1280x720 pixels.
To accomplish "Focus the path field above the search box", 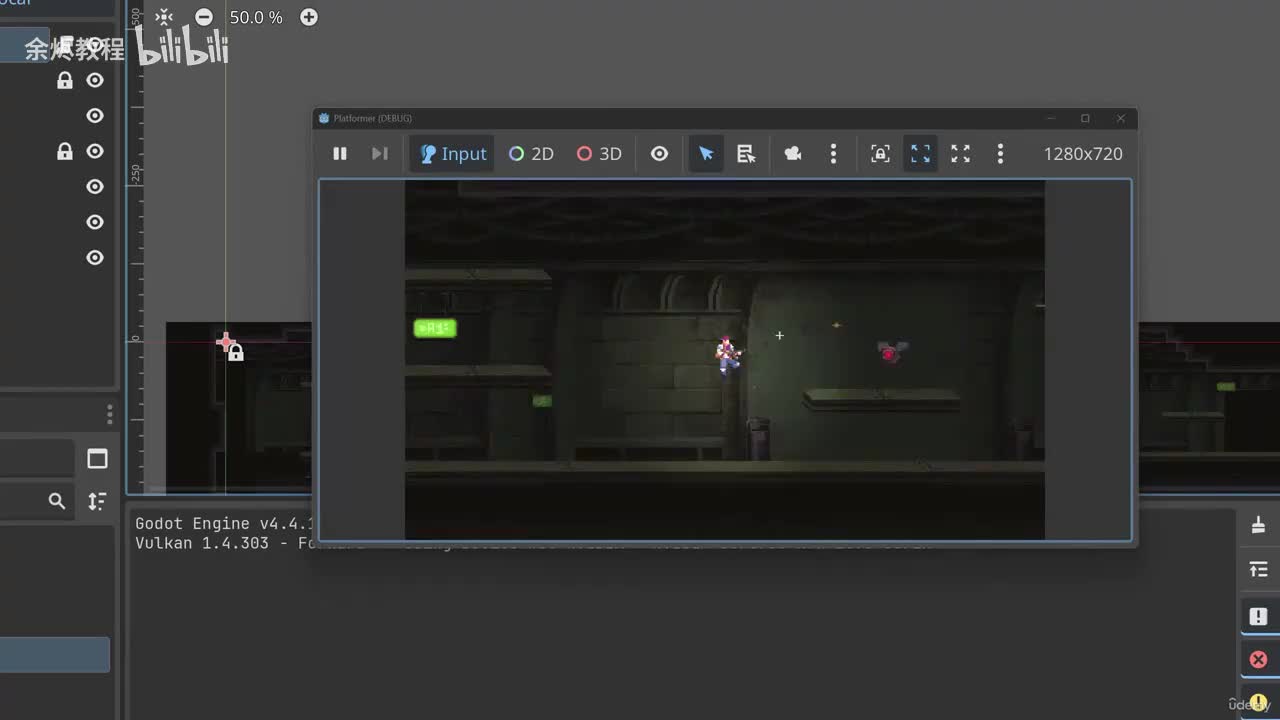I will pyautogui.click(x=37, y=459).
